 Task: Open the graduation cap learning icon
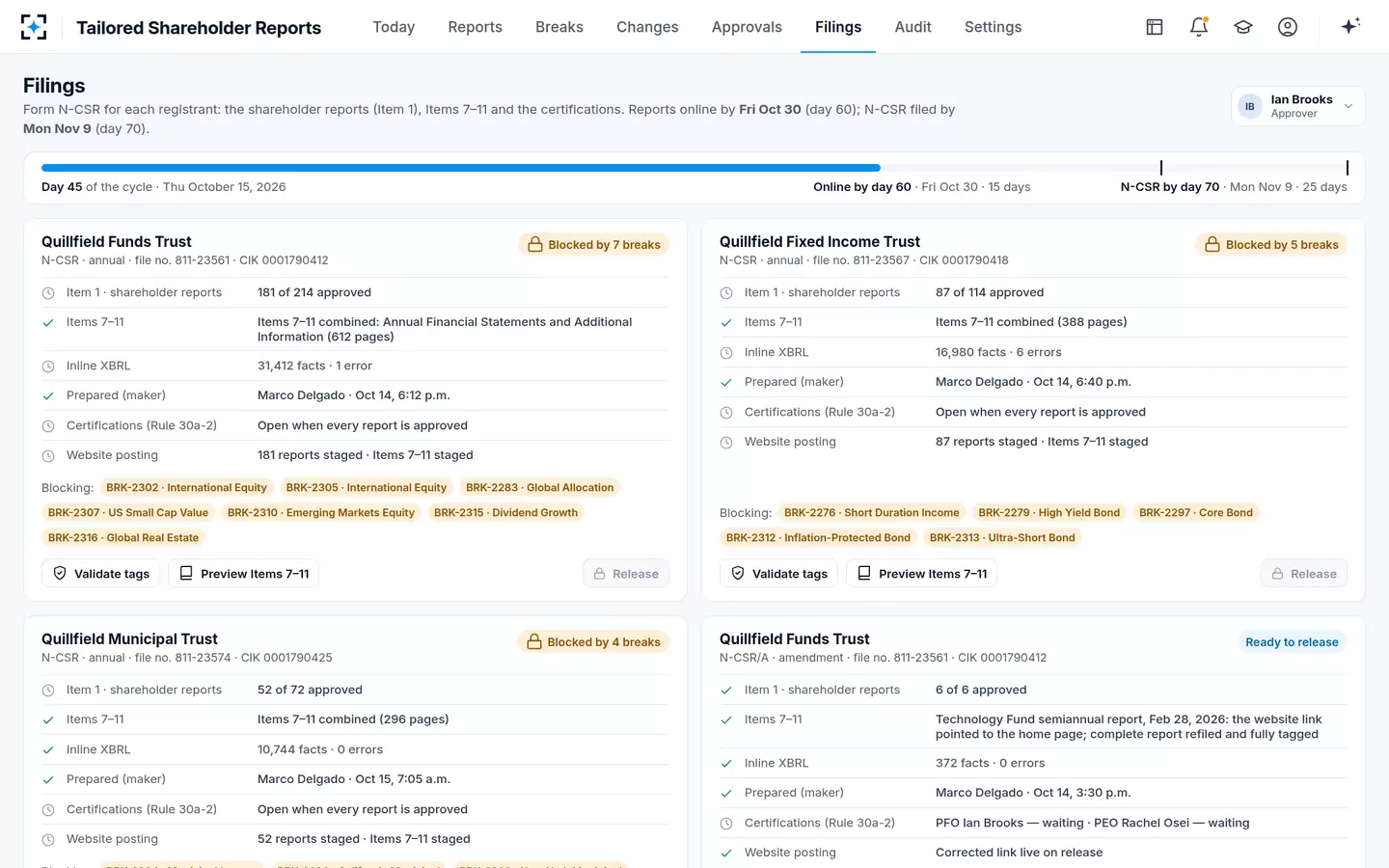coord(1243,27)
